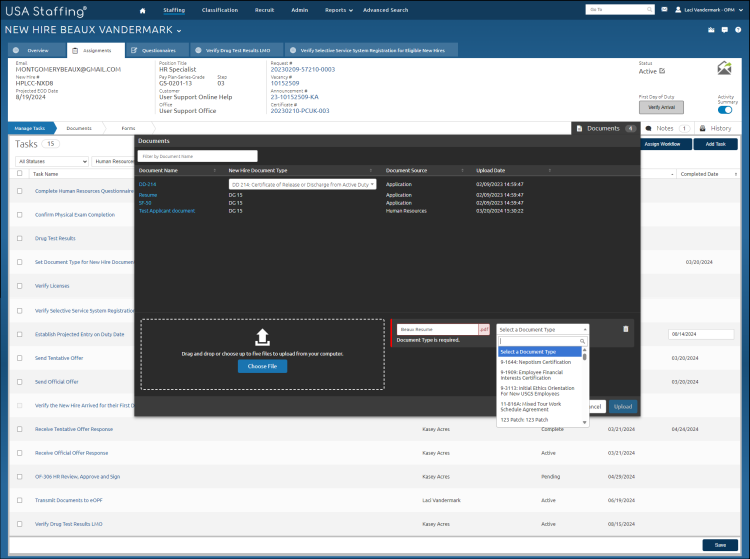Check the select-all tasks checkbox

[20, 173]
